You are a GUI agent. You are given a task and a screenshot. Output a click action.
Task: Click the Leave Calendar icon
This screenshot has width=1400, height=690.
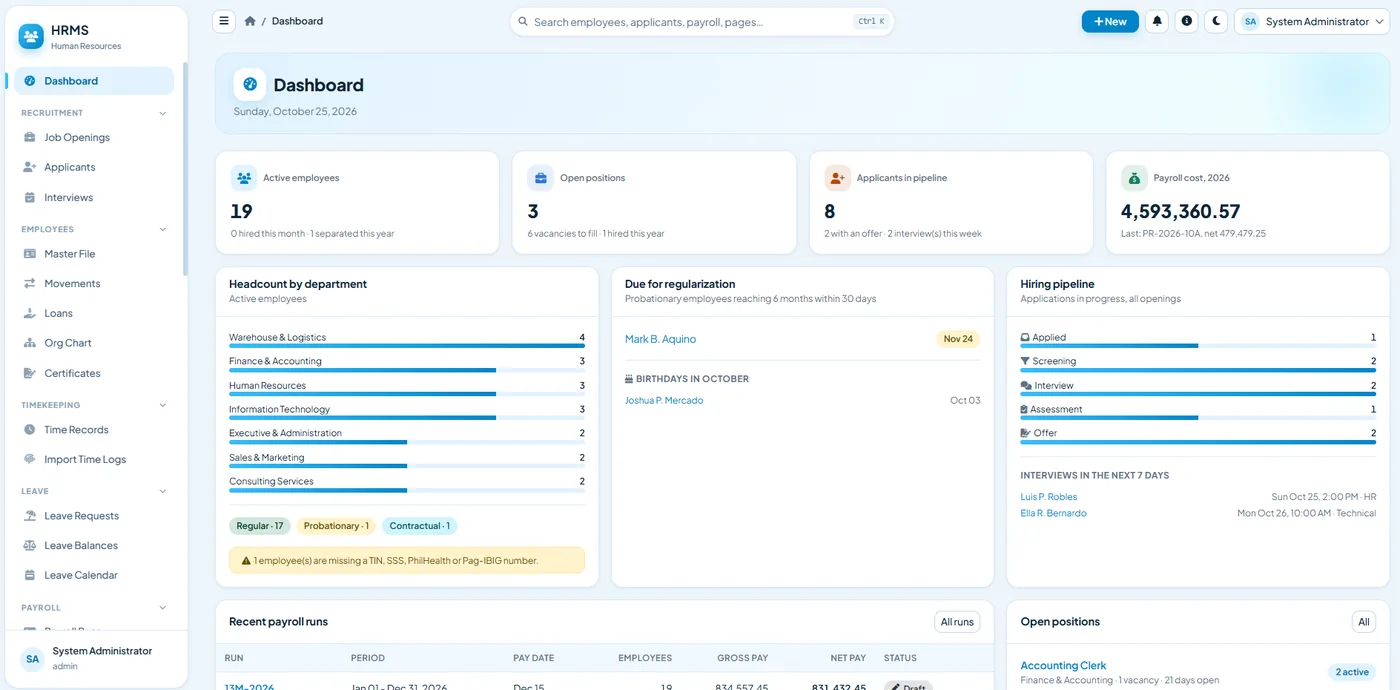(x=30, y=575)
